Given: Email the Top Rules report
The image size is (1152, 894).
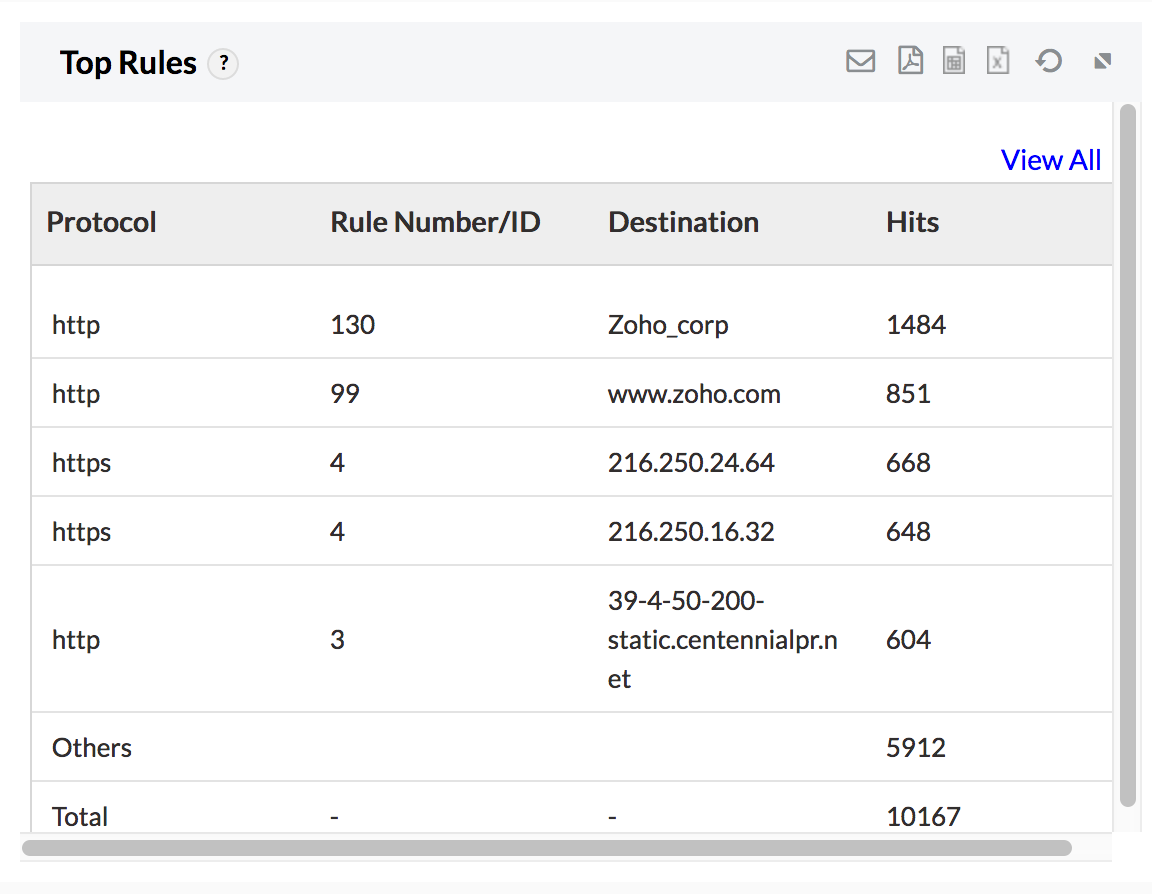Looking at the screenshot, I should (860, 62).
